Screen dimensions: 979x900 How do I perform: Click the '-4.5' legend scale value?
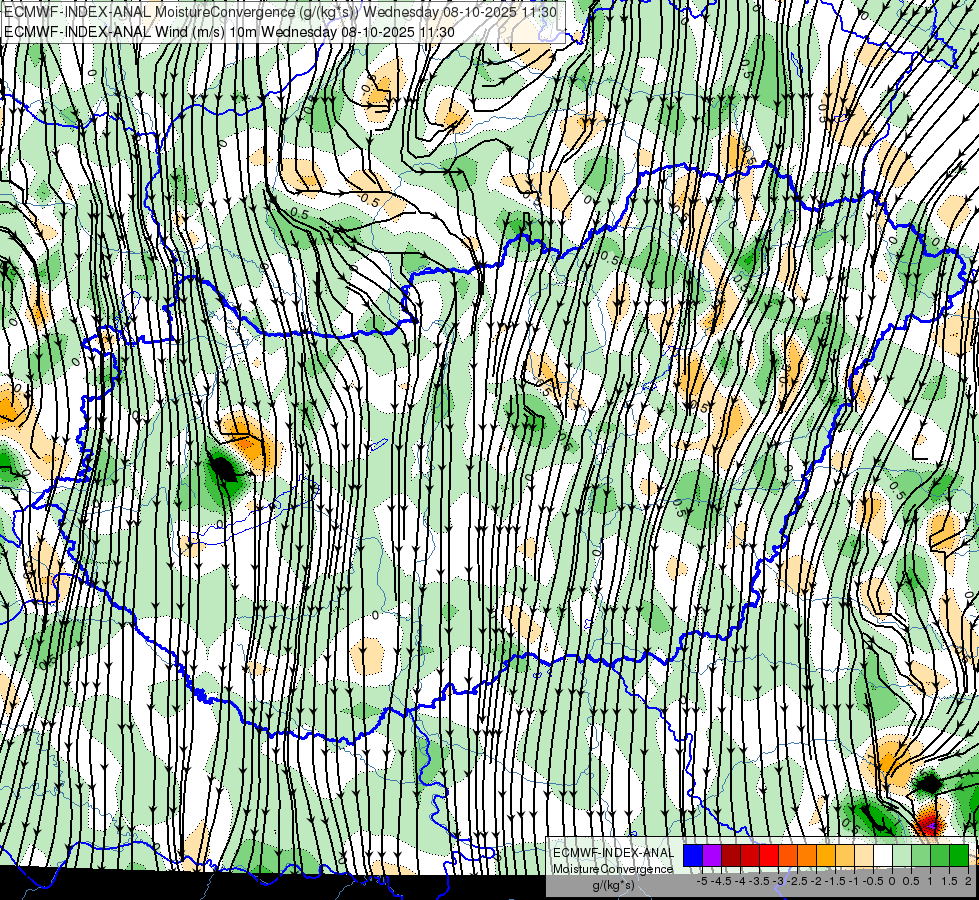(x=721, y=881)
